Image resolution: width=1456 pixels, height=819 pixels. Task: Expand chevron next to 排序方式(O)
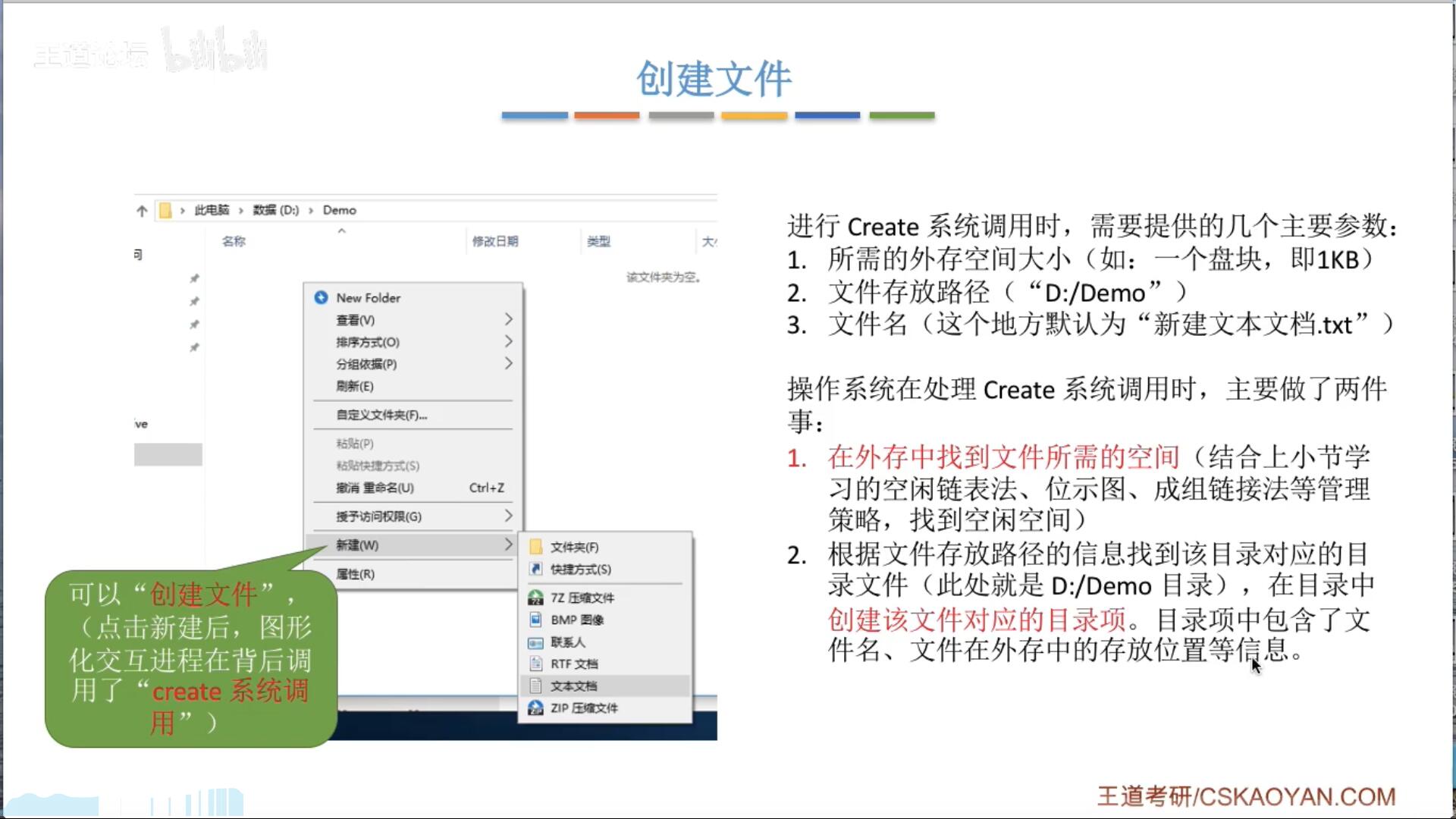(508, 341)
